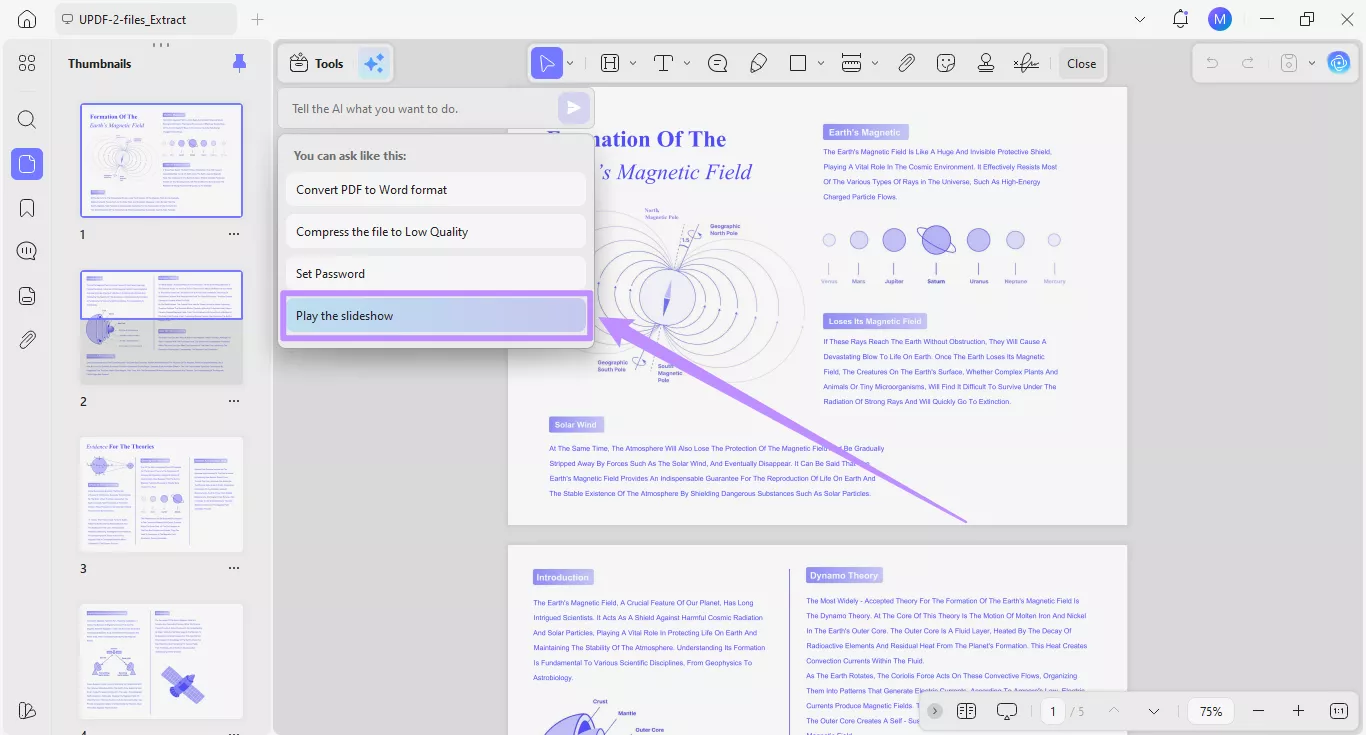Open more options for thumbnail 3
This screenshot has height=735, width=1366.
234,568
